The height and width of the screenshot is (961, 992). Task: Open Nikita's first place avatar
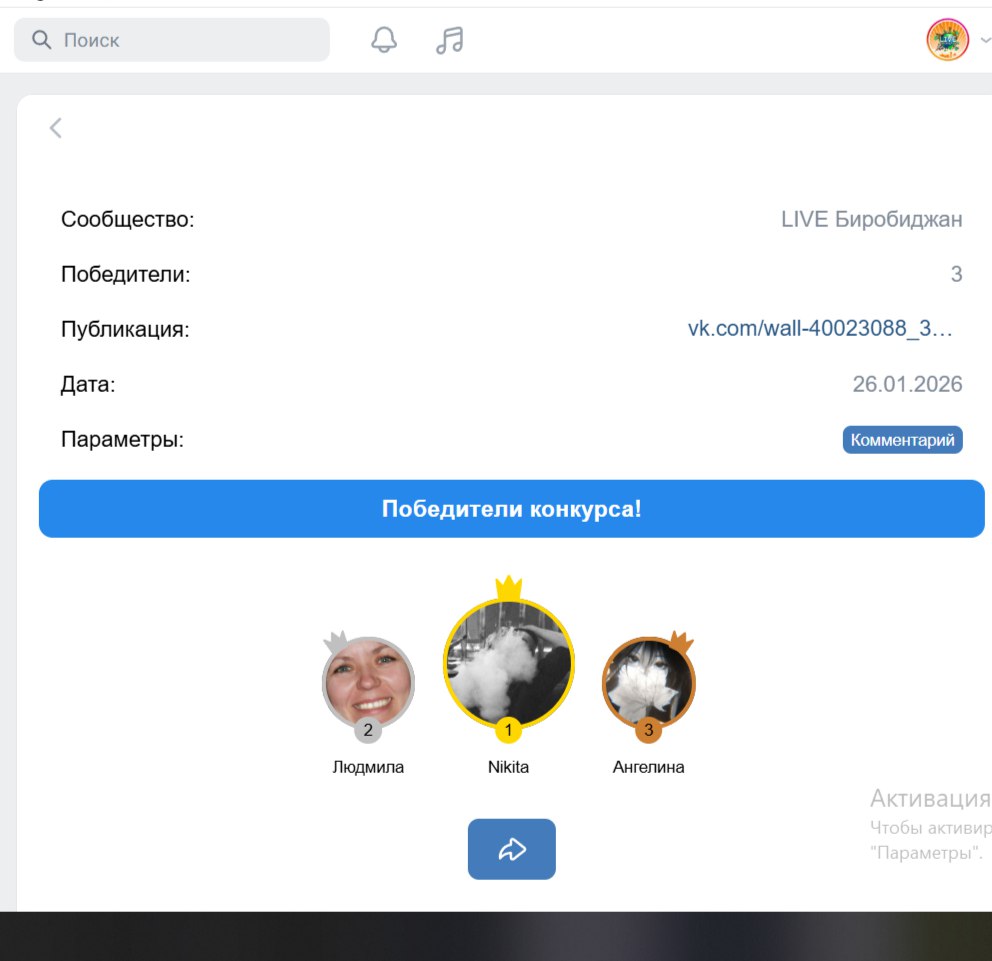click(x=508, y=663)
